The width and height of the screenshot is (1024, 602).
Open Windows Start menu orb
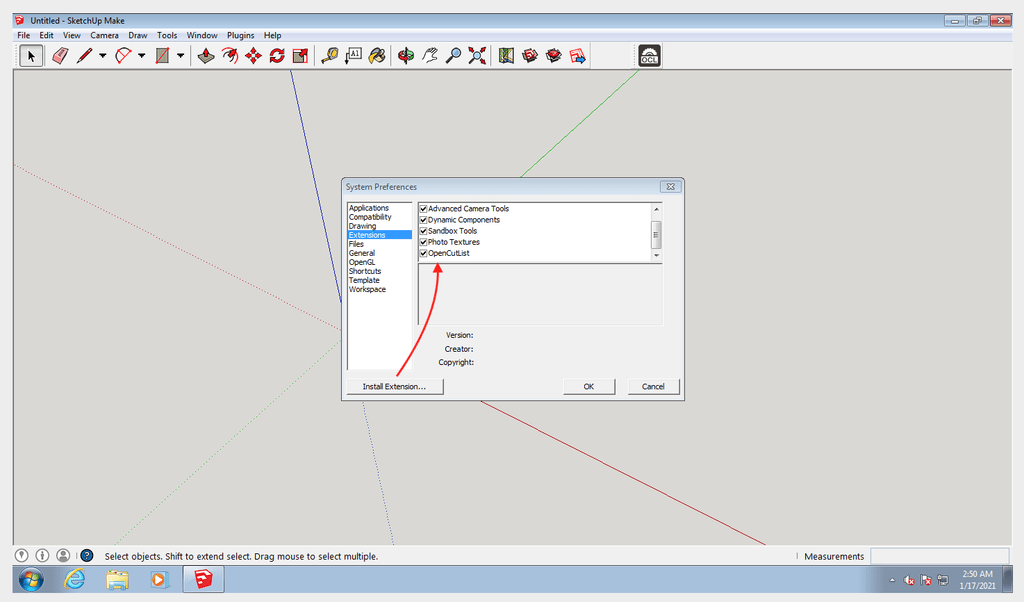[x=31, y=579]
